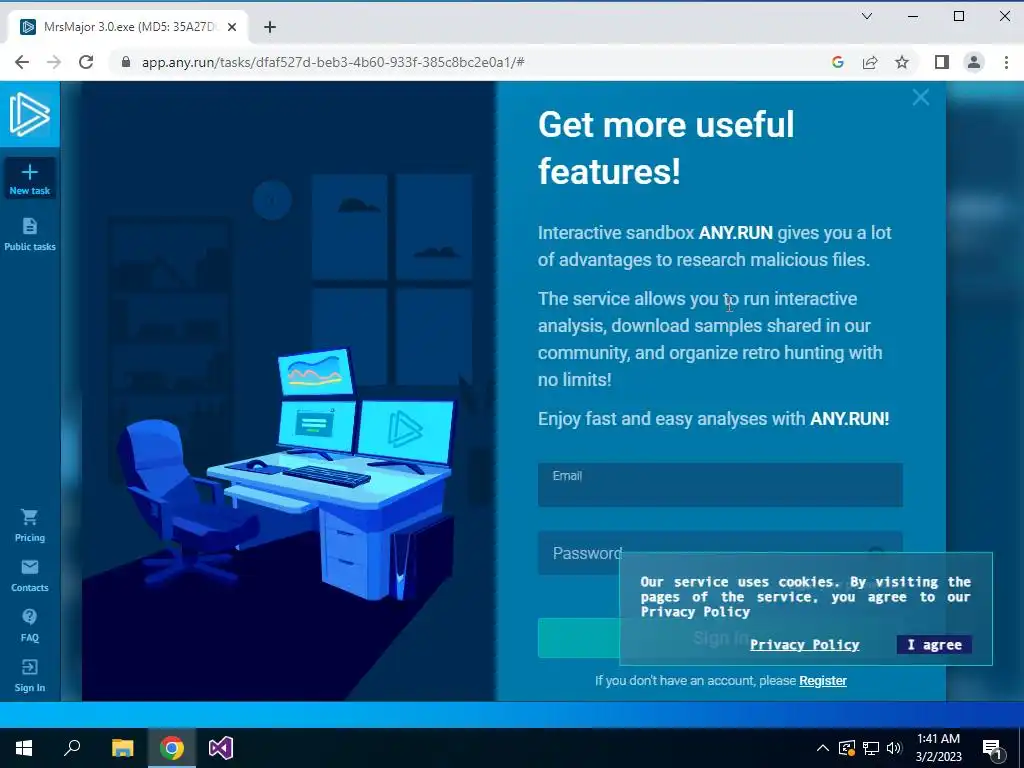Open Public tasks in sidebar
The height and width of the screenshot is (768, 1024).
pyautogui.click(x=29, y=234)
